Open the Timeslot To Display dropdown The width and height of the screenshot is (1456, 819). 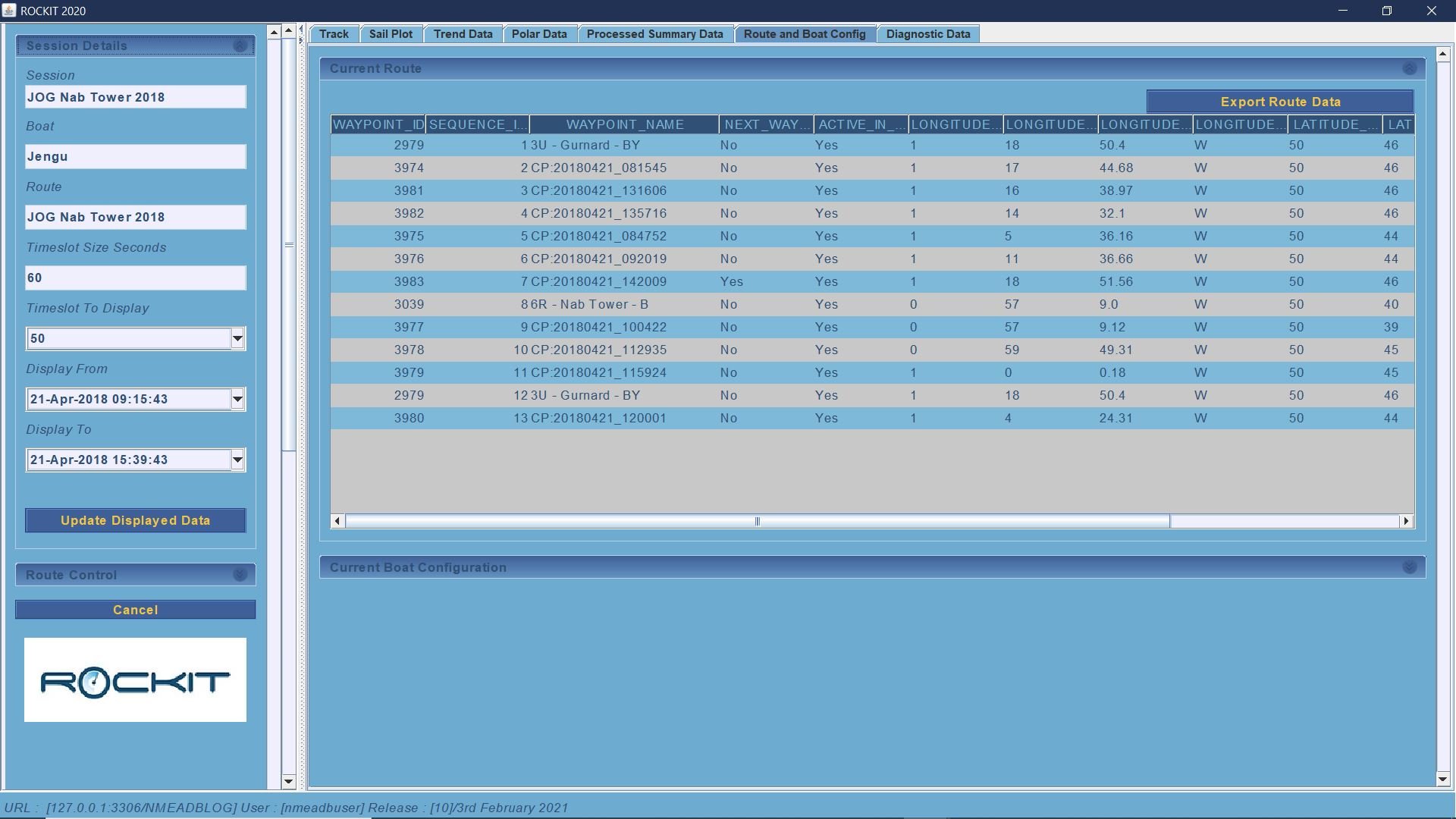click(x=237, y=339)
